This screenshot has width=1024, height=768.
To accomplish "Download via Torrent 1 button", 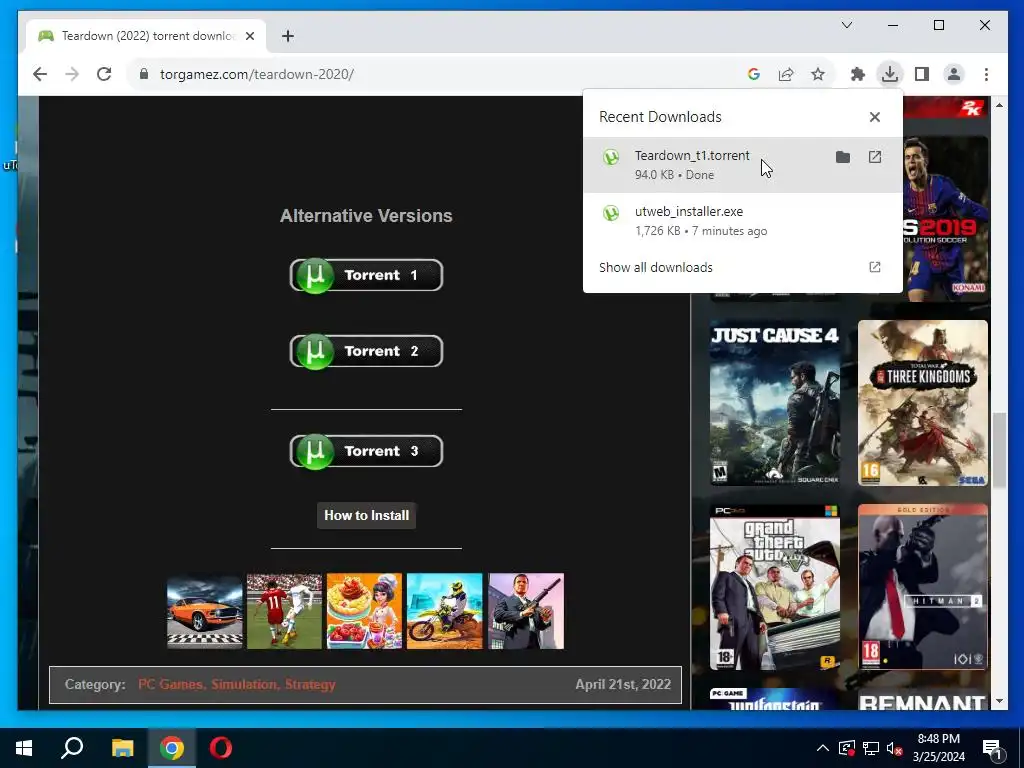I will click(x=366, y=275).
